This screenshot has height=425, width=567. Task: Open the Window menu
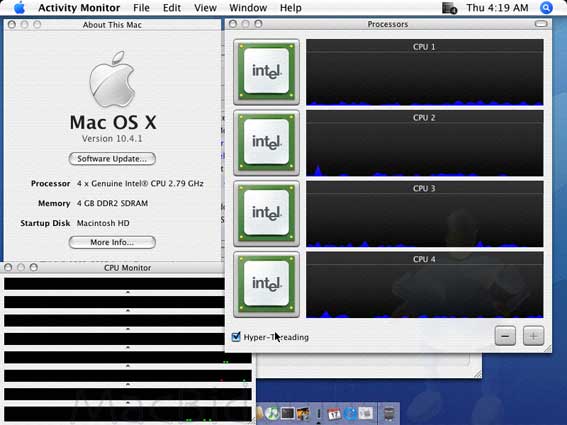coord(248,8)
